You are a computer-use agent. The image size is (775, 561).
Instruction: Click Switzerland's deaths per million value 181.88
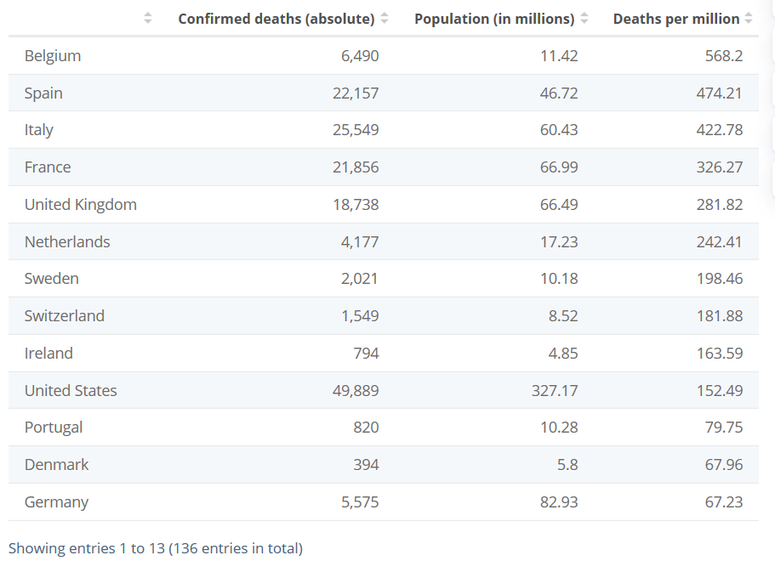pyautogui.click(x=720, y=315)
